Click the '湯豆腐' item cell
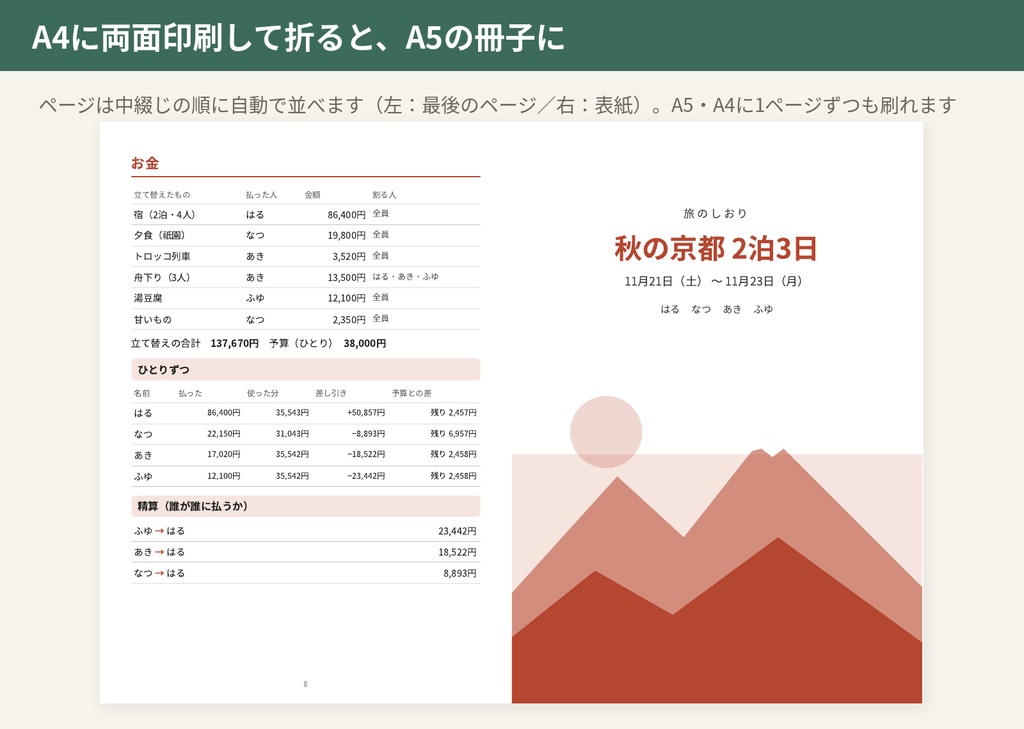This screenshot has height=729, width=1024. [x=148, y=298]
